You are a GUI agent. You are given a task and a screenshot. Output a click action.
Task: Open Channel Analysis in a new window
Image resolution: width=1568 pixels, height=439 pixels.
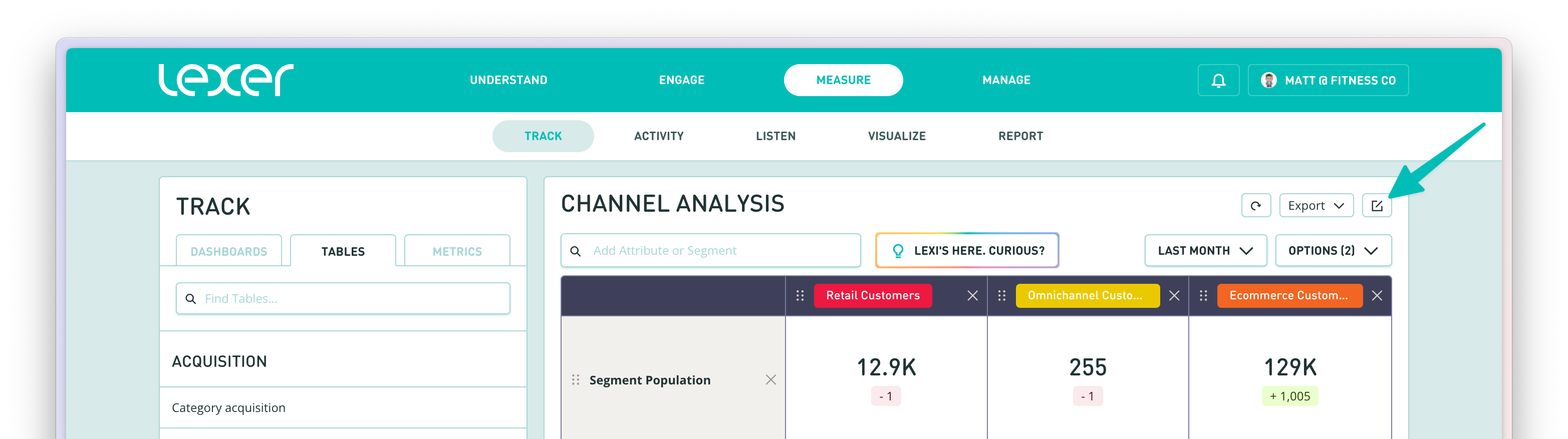(1377, 206)
